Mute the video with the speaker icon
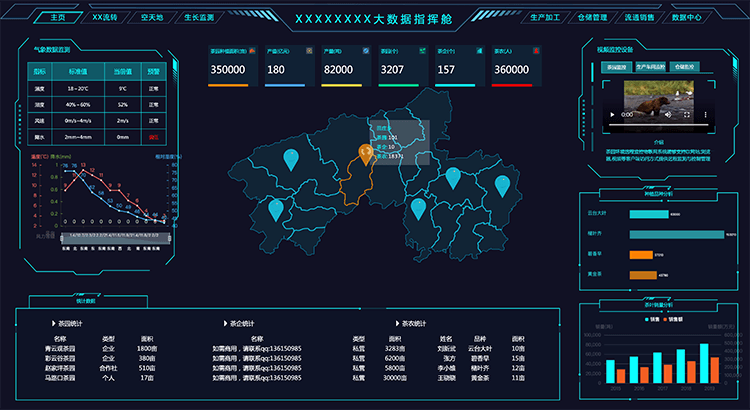Screen dimensions: 750x410 (x=668, y=115)
